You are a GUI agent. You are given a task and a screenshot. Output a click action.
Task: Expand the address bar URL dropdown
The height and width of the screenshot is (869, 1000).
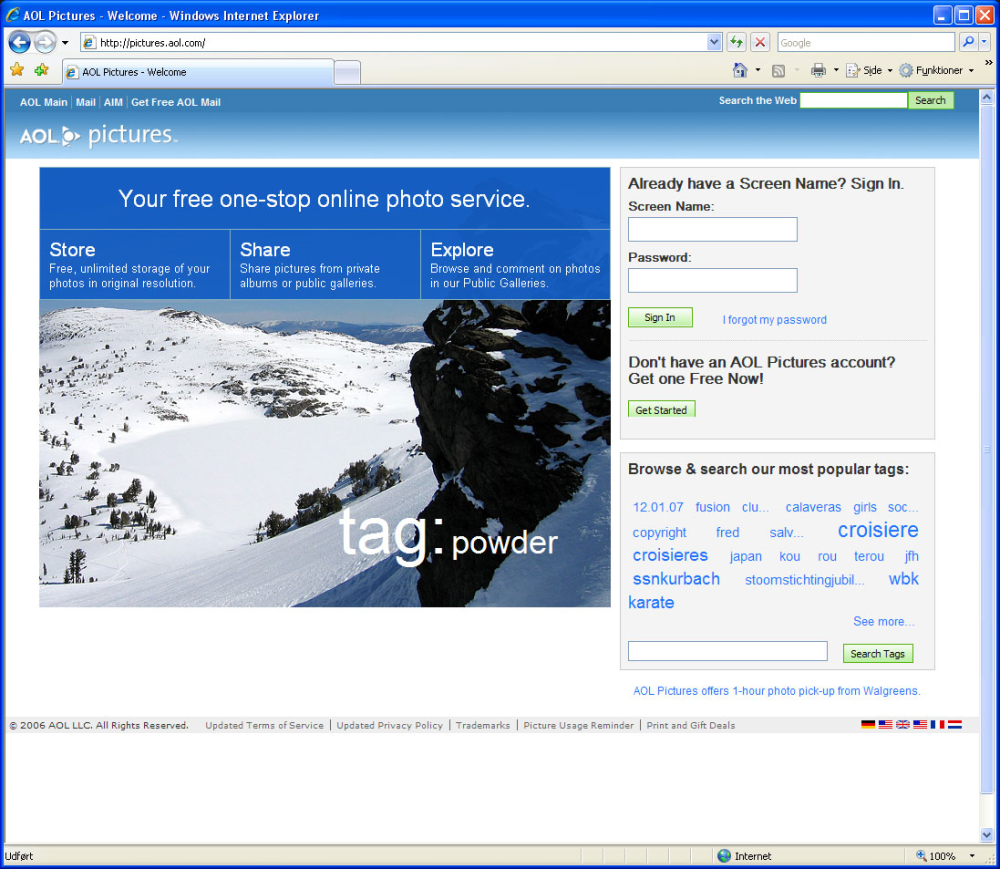tap(714, 42)
